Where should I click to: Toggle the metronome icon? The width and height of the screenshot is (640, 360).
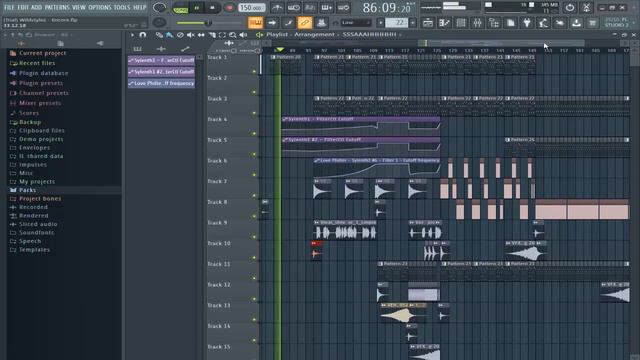(x=277, y=8)
